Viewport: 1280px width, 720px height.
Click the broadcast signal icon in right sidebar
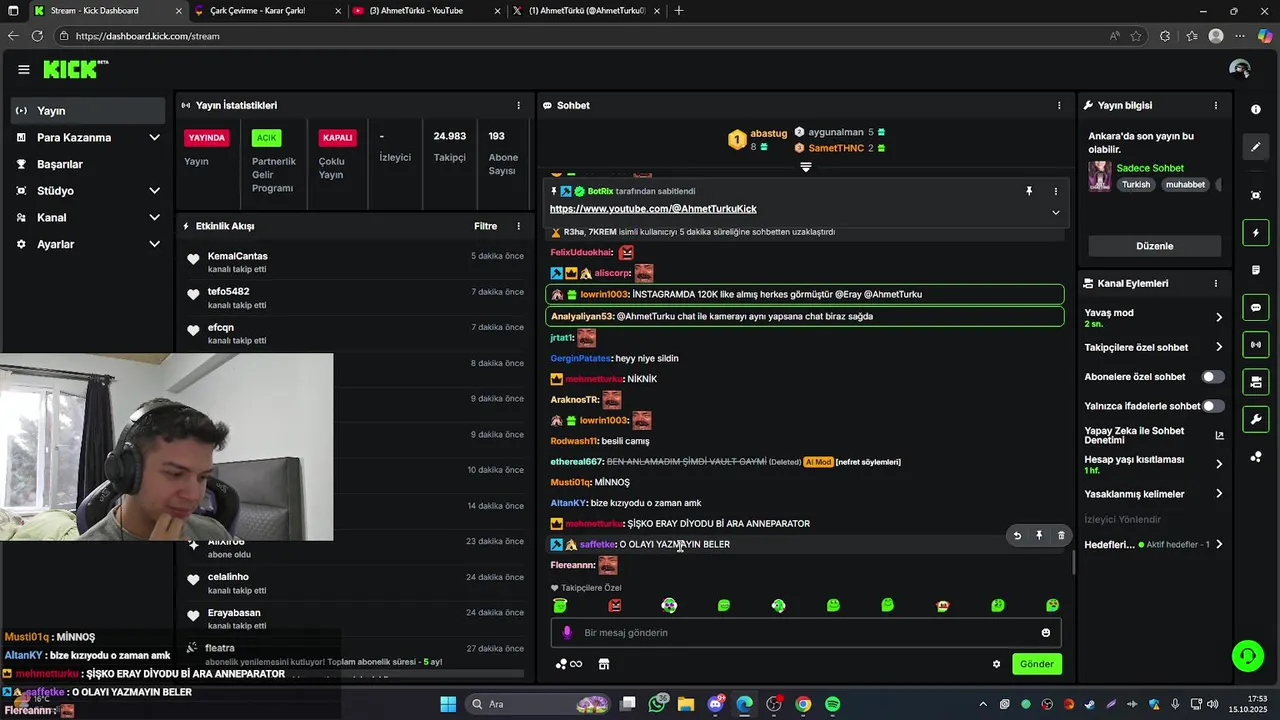pos(1256,345)
